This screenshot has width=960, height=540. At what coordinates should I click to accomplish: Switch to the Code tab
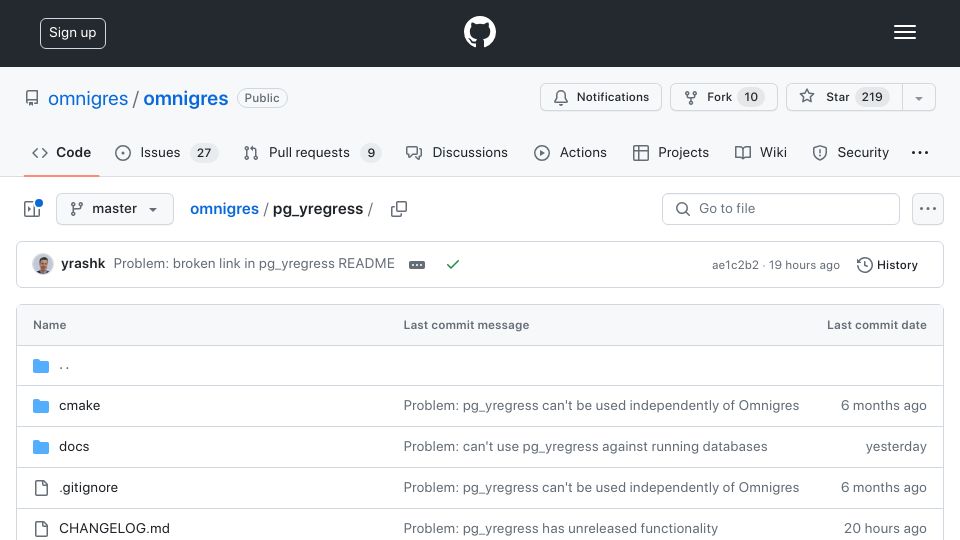pyautogui.click(x=61, y=152)
